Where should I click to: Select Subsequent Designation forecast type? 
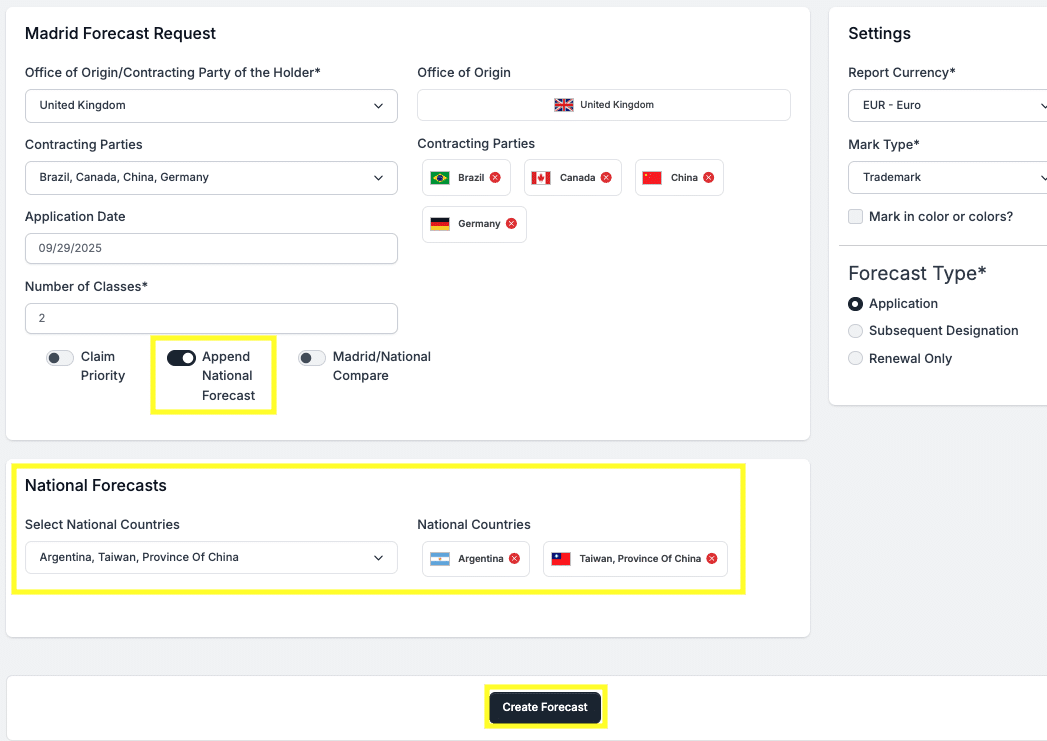(x=855, y=331)
